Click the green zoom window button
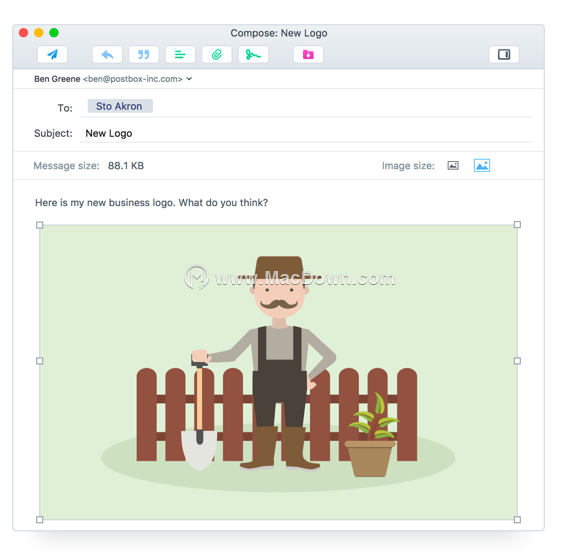 (x=54, y=33)
